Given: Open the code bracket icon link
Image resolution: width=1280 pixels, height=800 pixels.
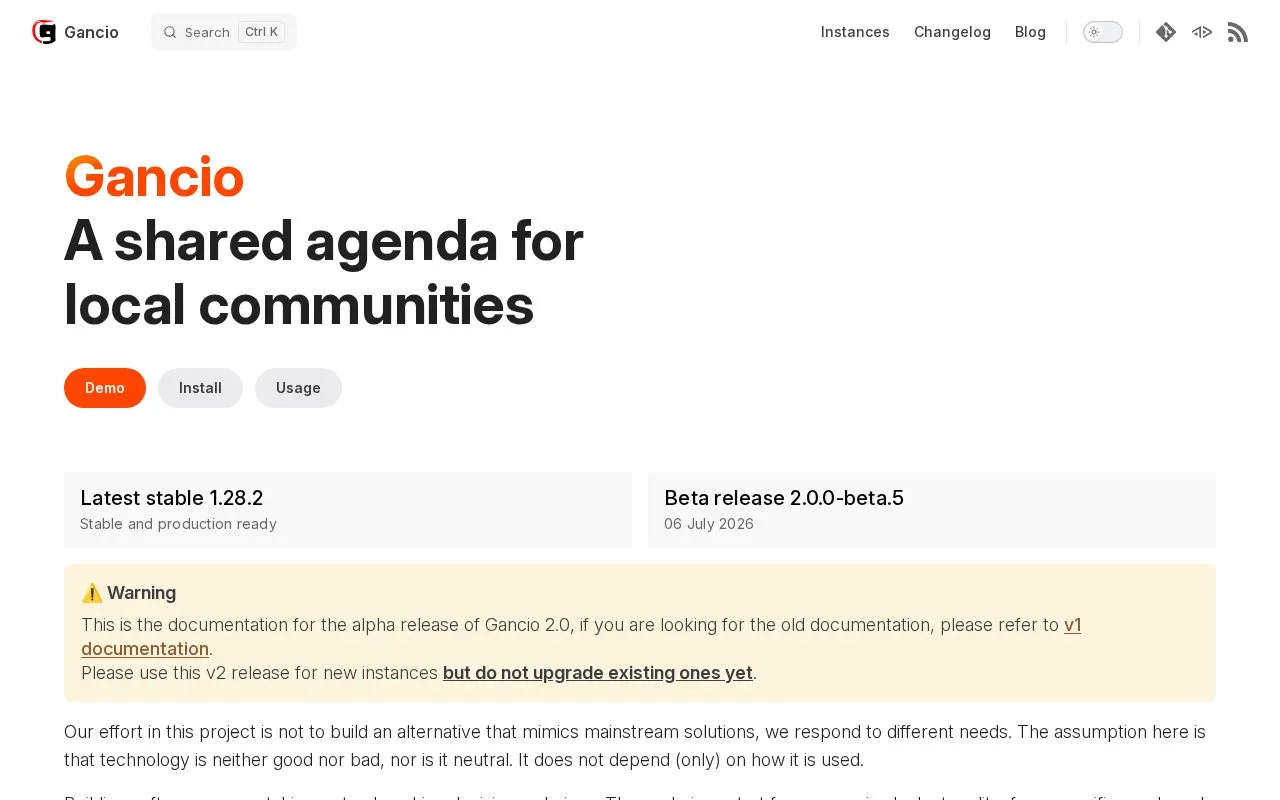Looking at the screenshot, I should pos(1202,32).
